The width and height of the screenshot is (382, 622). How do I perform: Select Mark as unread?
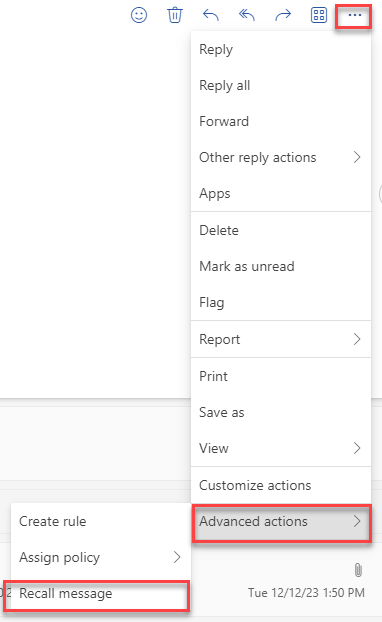pos(281,266)
